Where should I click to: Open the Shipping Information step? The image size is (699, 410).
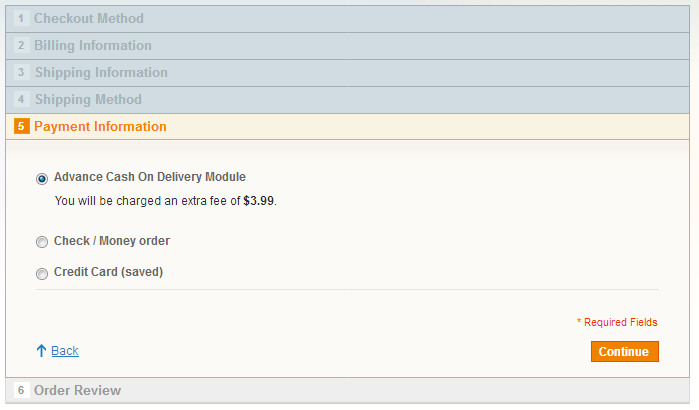point(101,73)
